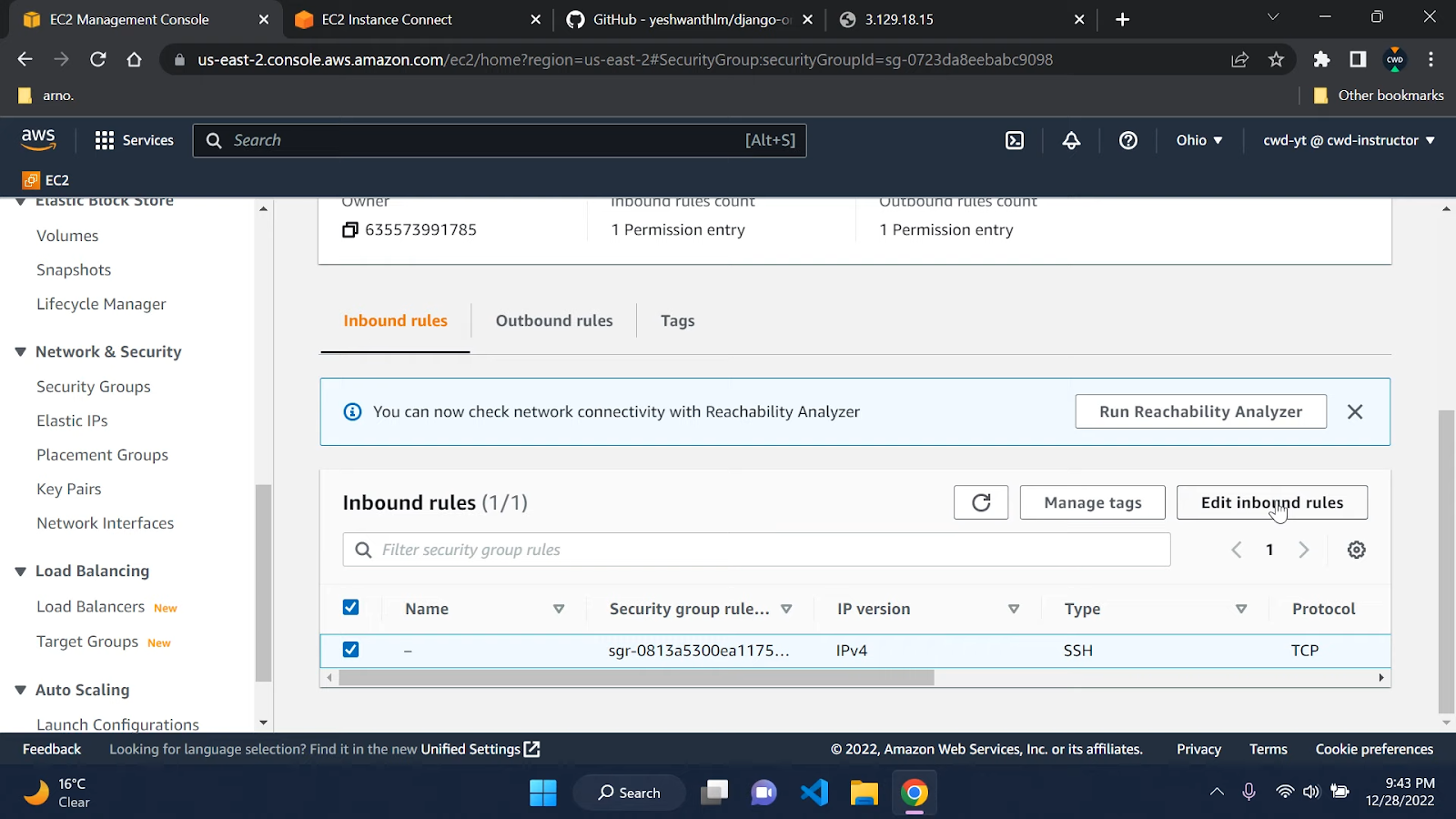Collapse the Network & Security section

(20, 352)
